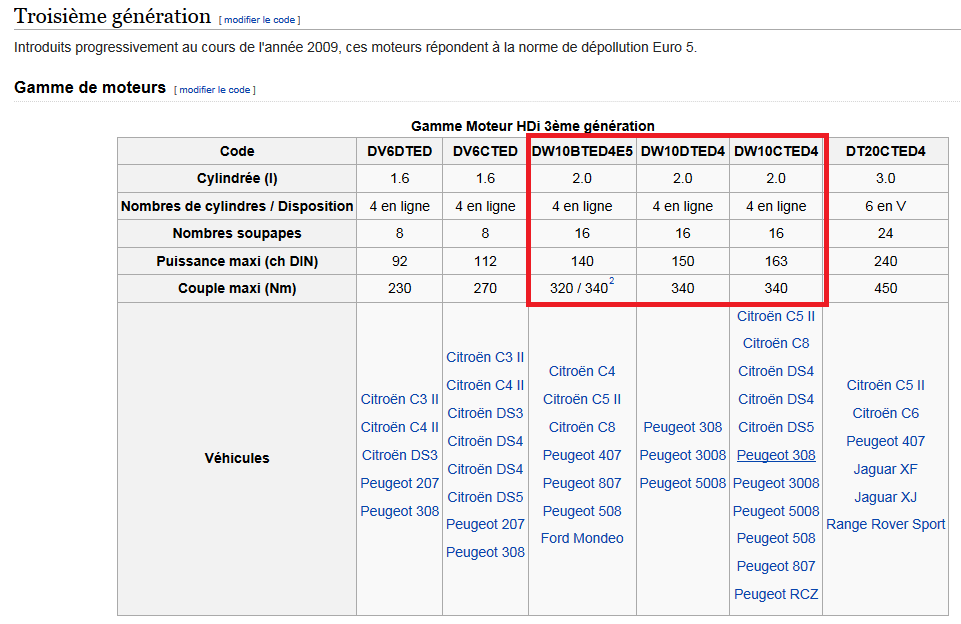Image resolution: width=961 pixels, height=624 pixels.
Task: Select Peugeot 407 in the DT20CTED4 column
Action: 885,441
